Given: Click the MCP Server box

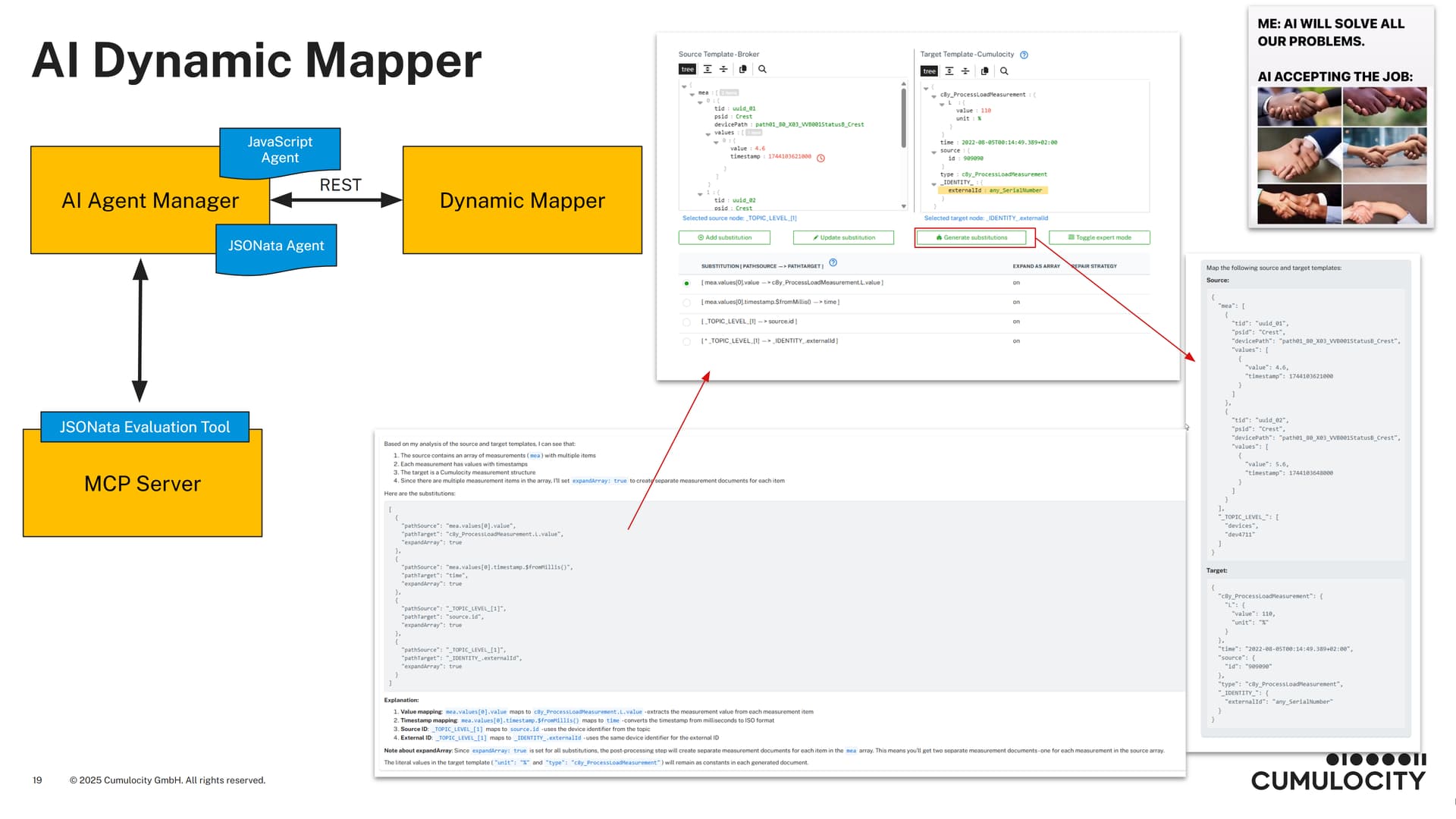Looking at the screenshot, I should click(x=143, y=484).
